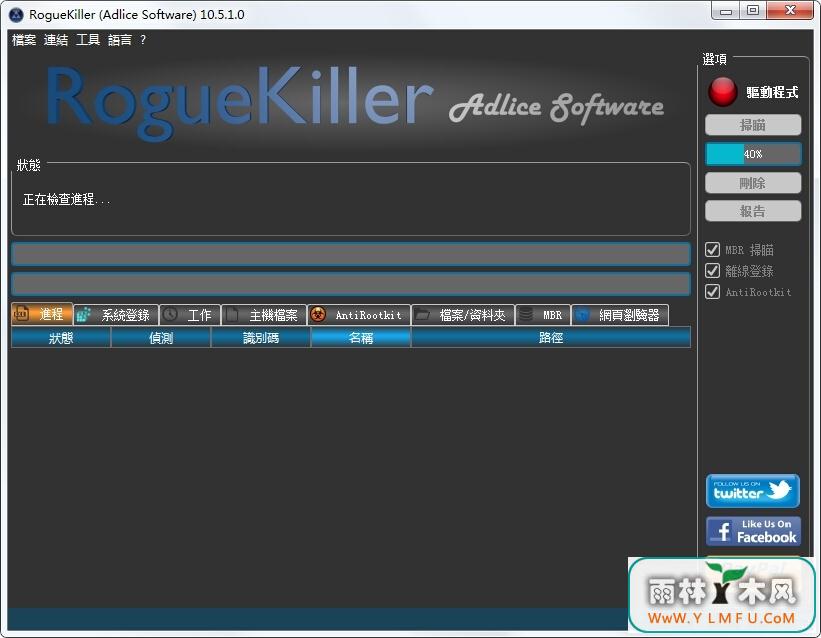This screenshot has width=821, height=638.
Task: Toggle the MBR 掃瞄 checkbox
Action: (x=713, y=249)
